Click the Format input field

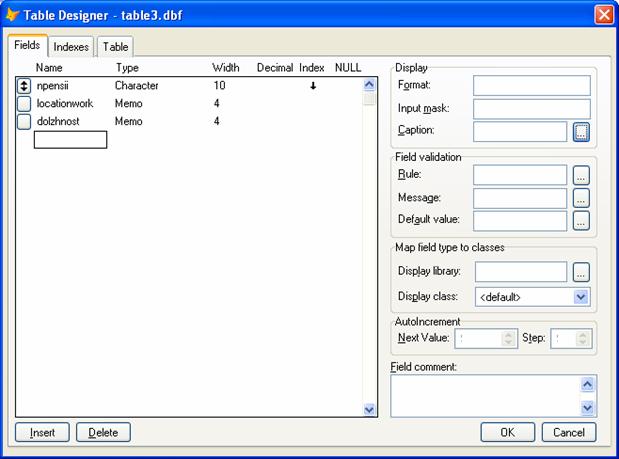point(531,86)
